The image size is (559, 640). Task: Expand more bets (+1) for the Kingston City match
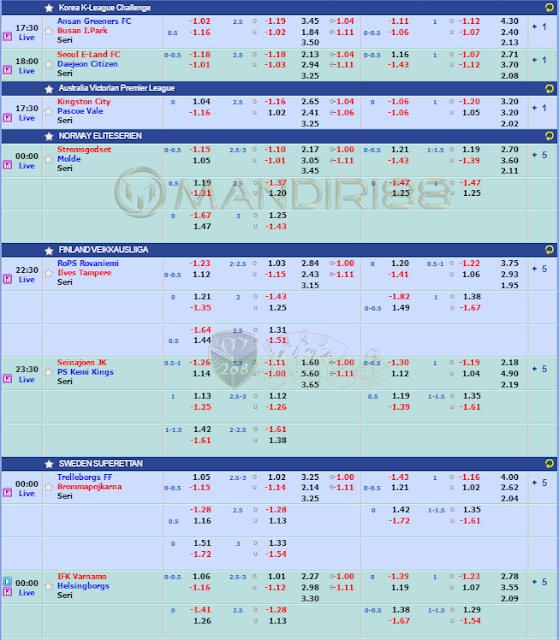coord(539,108)
